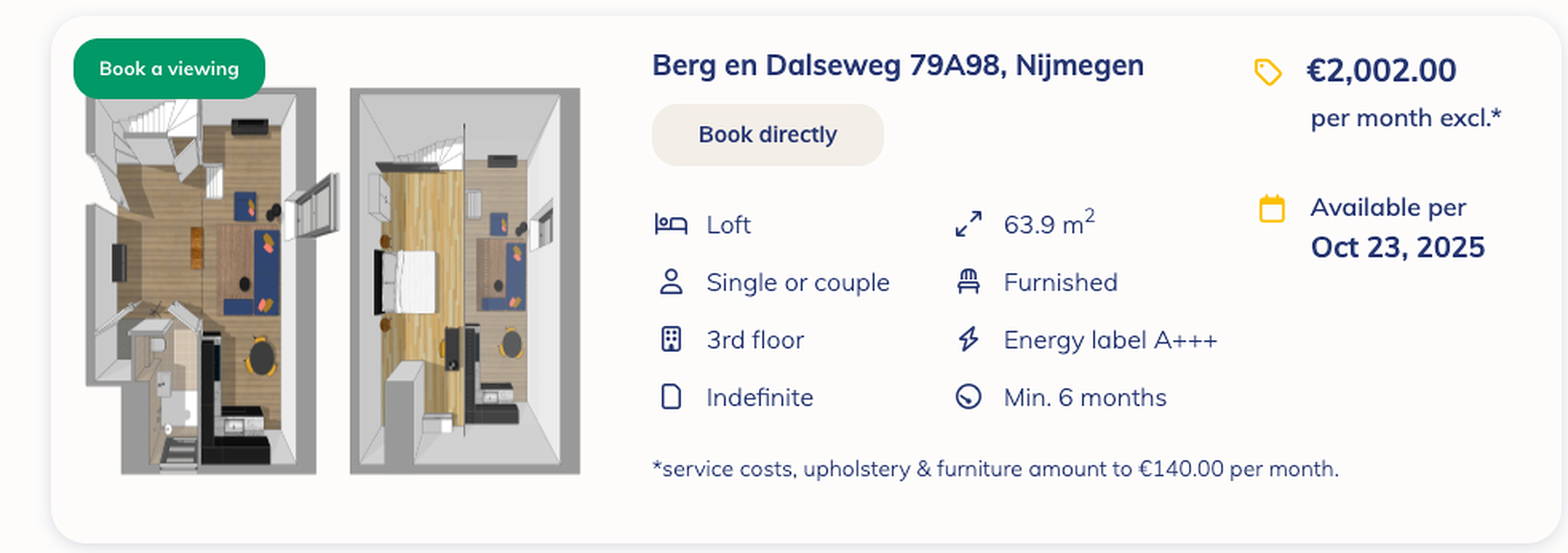
Task: Open the Berg en Dalseweg 79A98 listing title
Action: tap(897, 65)
